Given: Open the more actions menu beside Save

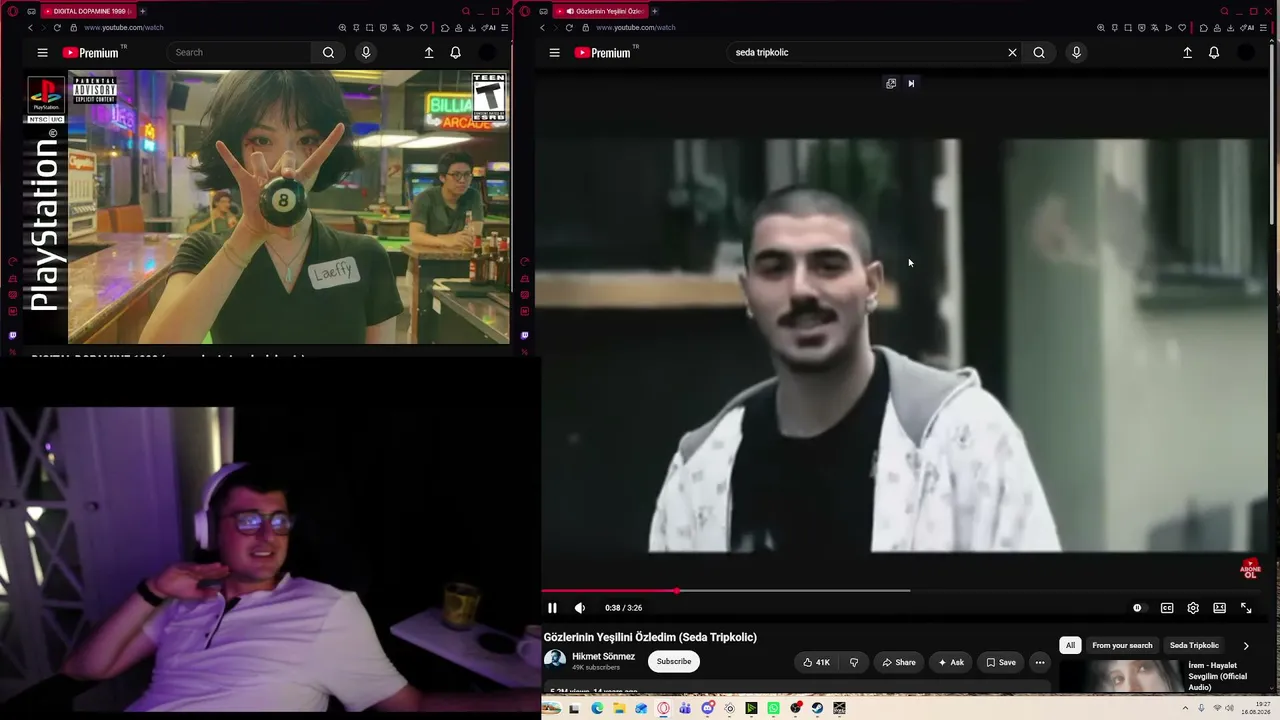Looking at the screenshot, I should tap(1040, 662).
